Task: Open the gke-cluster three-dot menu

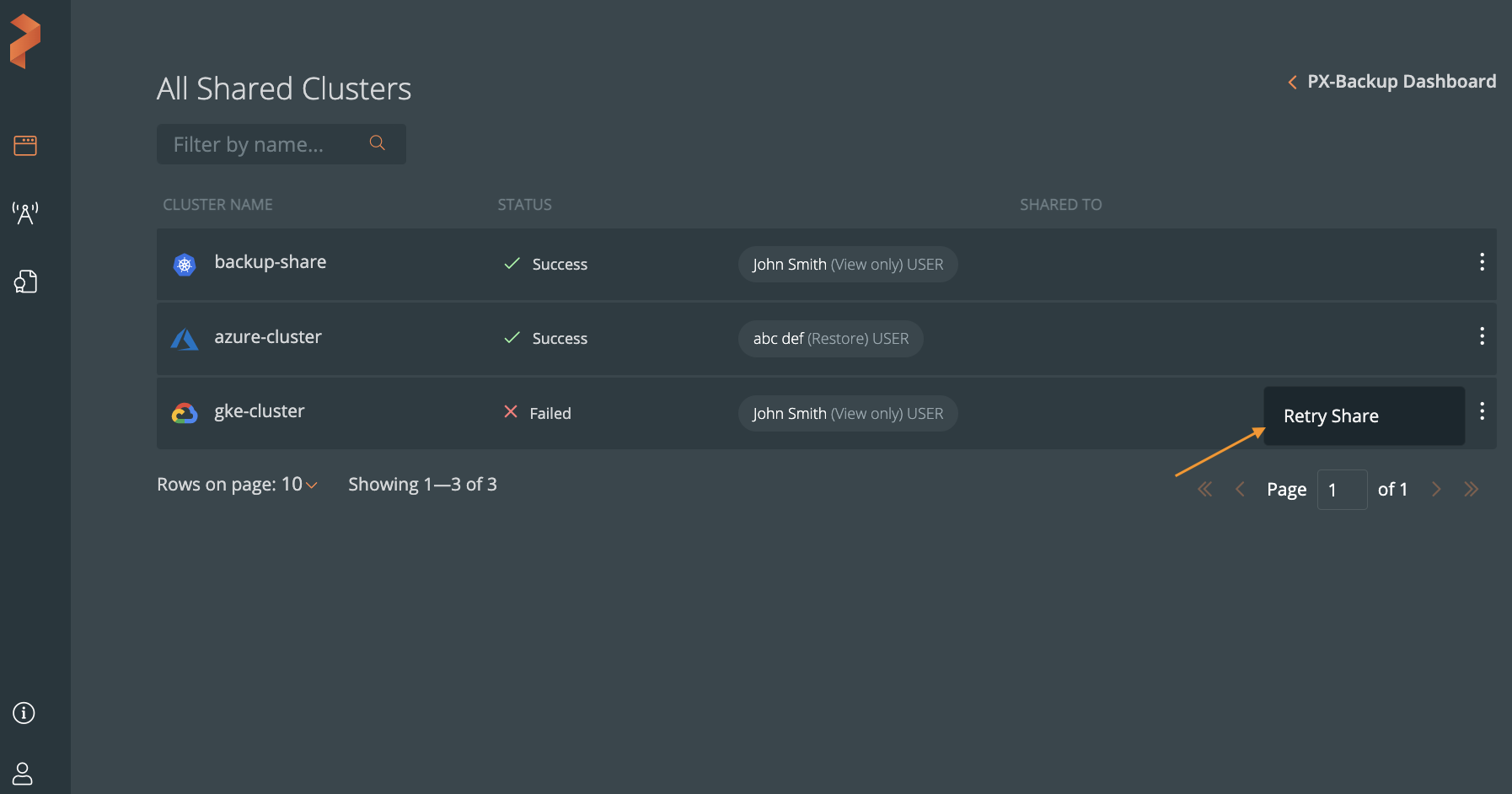Action: pyautogui.click(x=1482, y=411)
